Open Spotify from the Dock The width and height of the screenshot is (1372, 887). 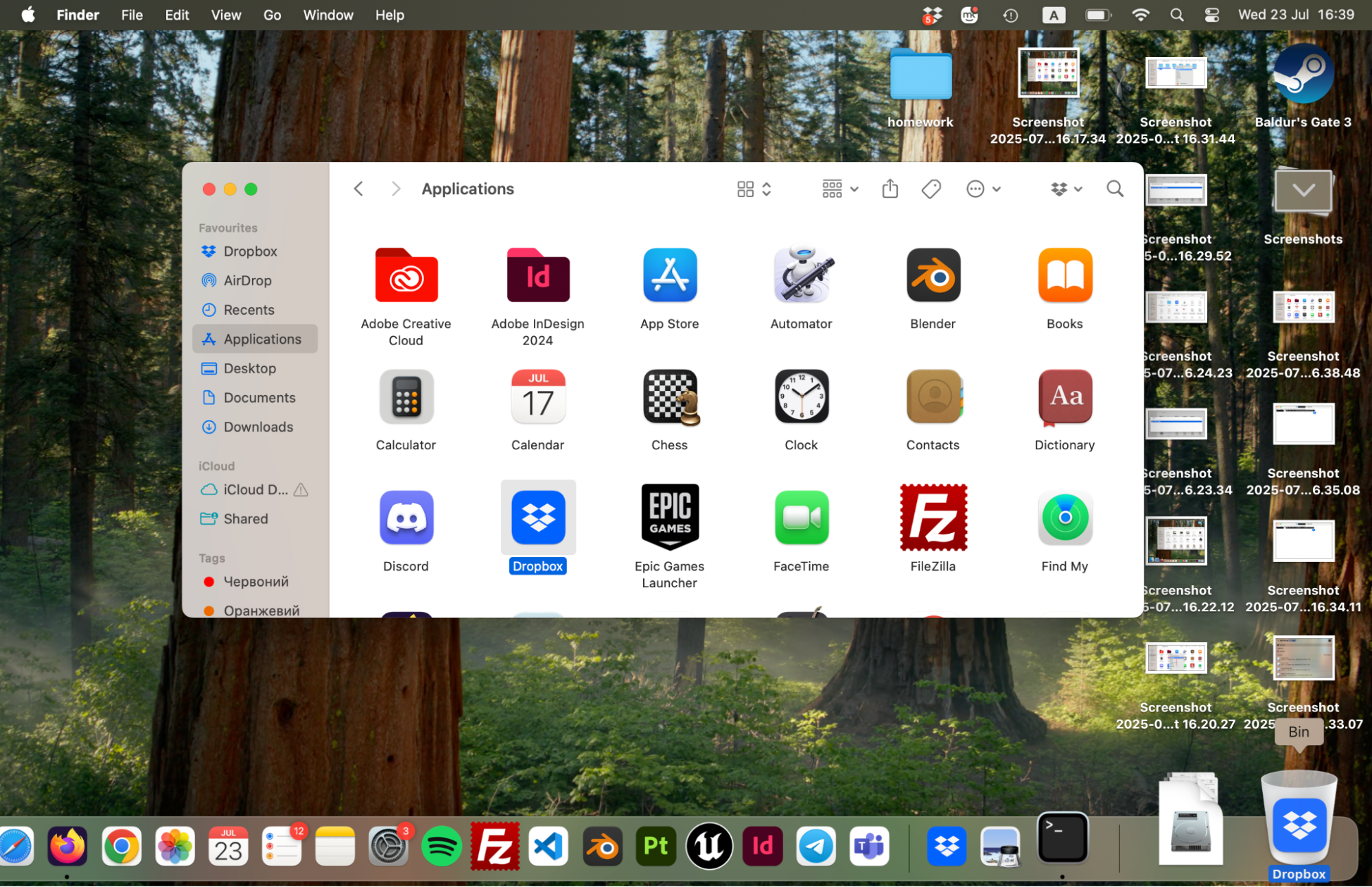[441, 846]
